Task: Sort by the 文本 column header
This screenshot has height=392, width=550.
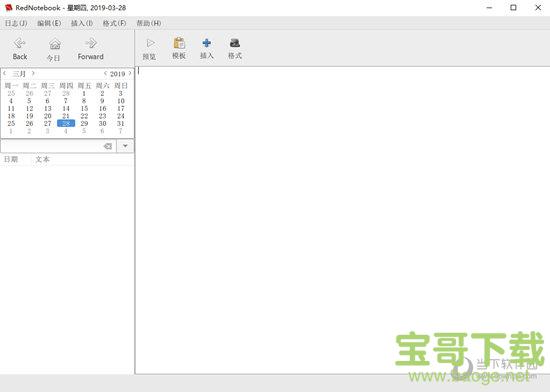Action: [42, 159]
